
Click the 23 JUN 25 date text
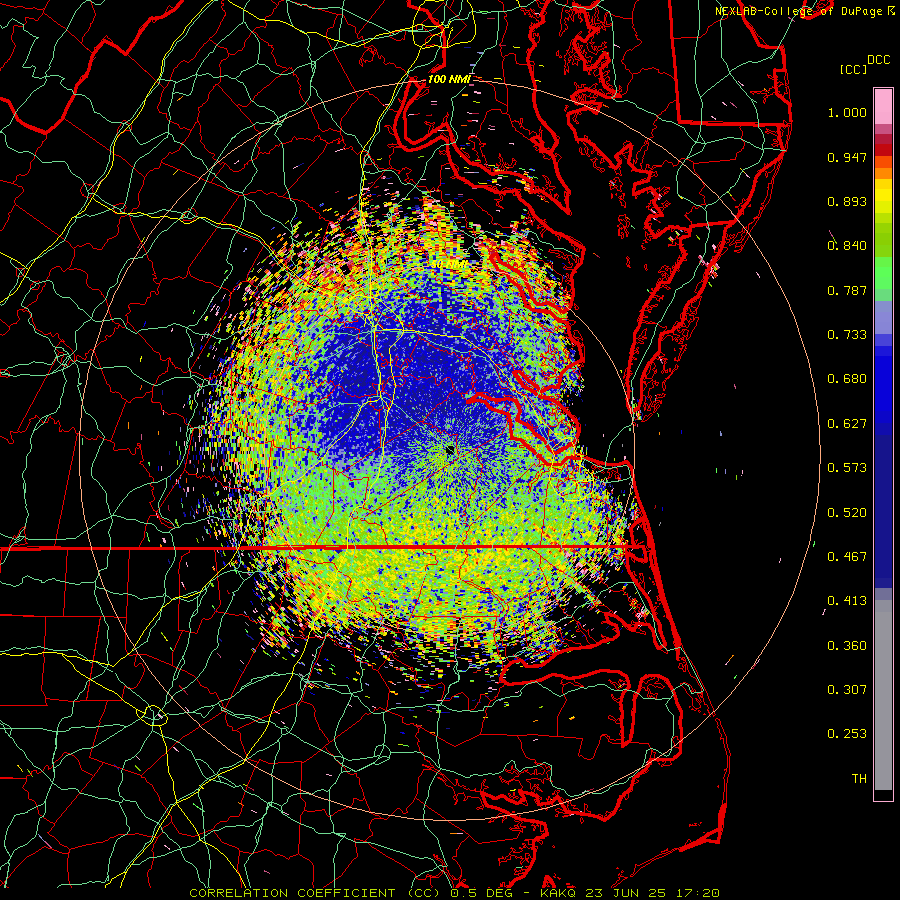626,893
